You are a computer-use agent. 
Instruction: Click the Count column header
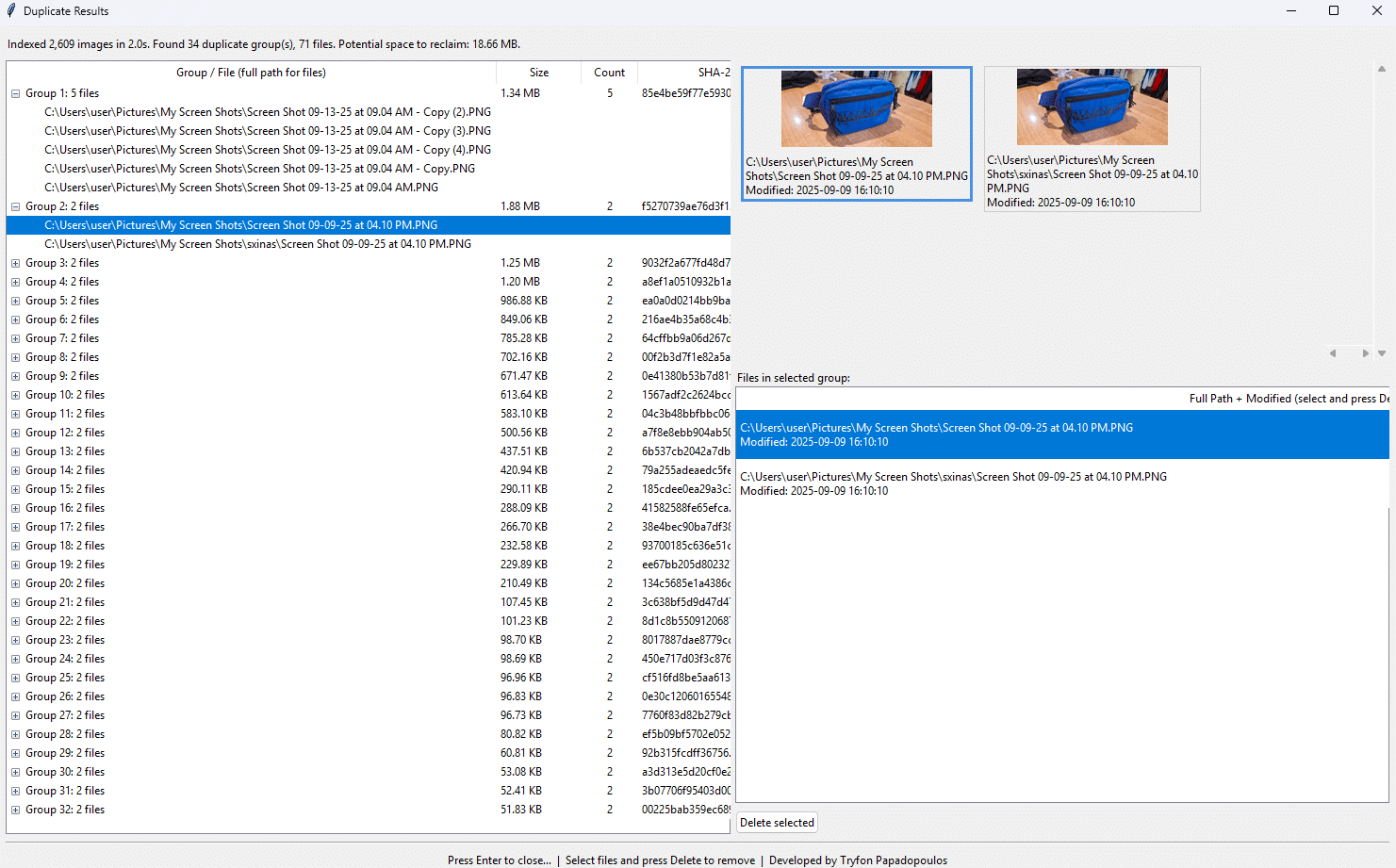(x=609, y=73)
